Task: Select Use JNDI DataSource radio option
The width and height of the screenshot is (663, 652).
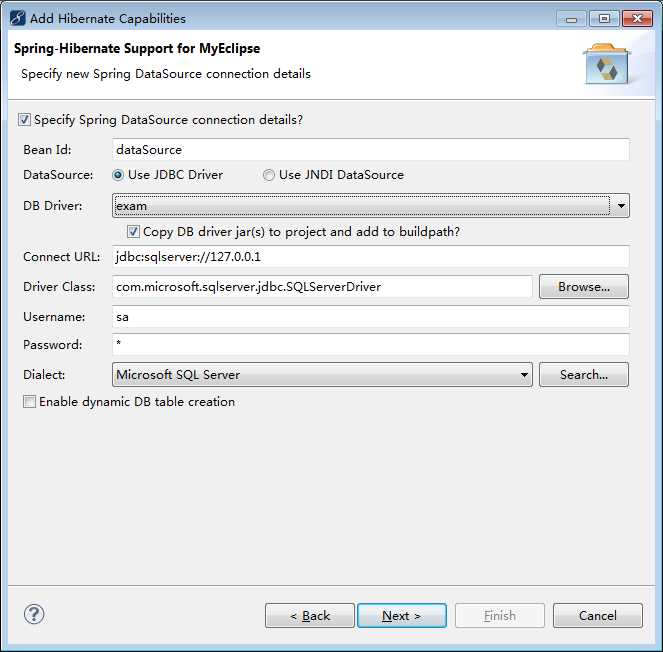Action: (269, 175)
